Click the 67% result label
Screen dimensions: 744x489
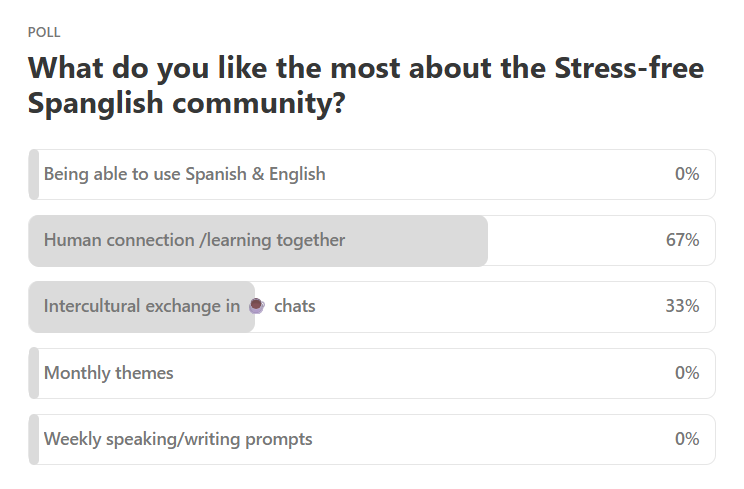tap(682, 240)
